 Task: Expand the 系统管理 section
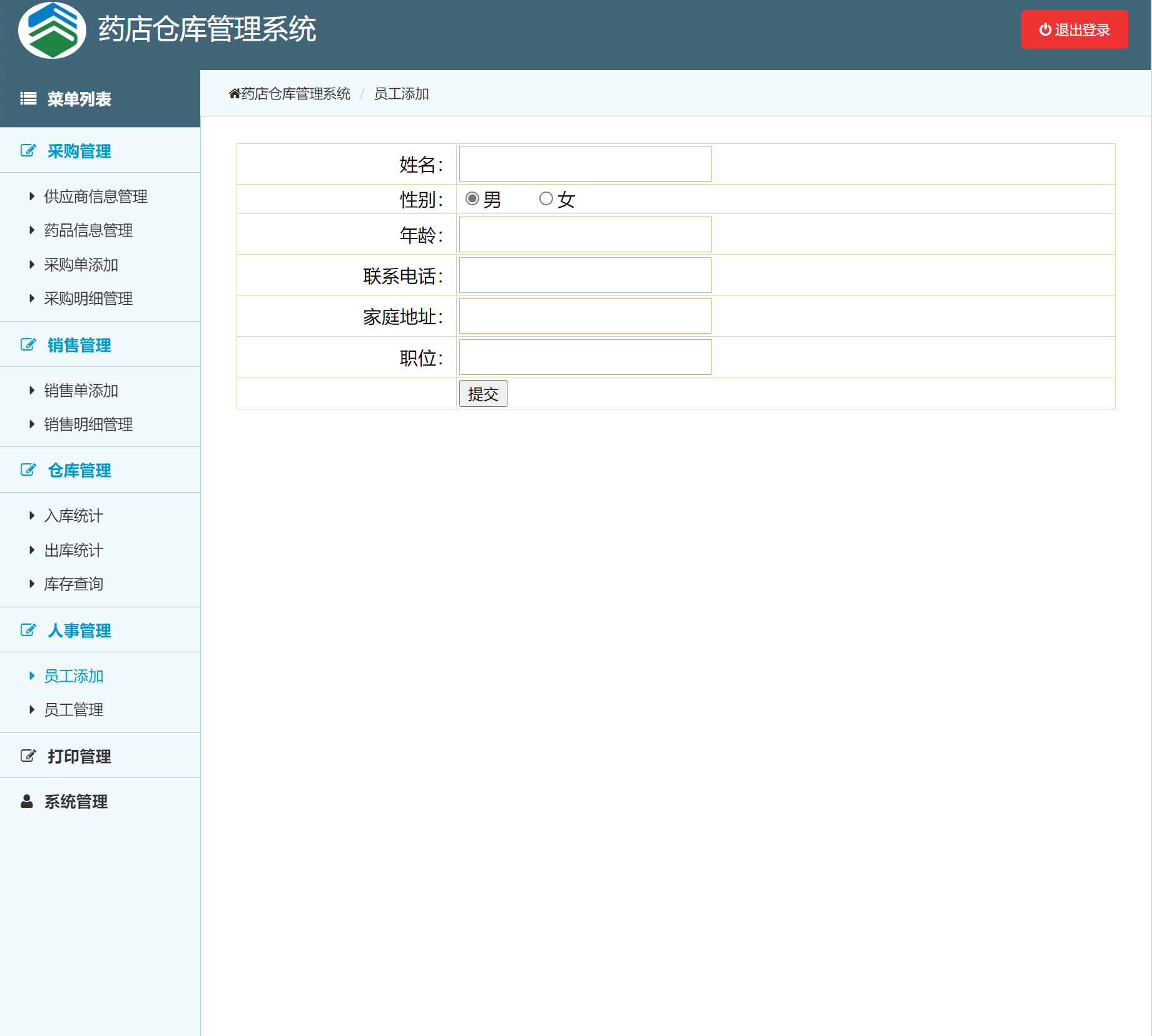(x=75, y=802)
